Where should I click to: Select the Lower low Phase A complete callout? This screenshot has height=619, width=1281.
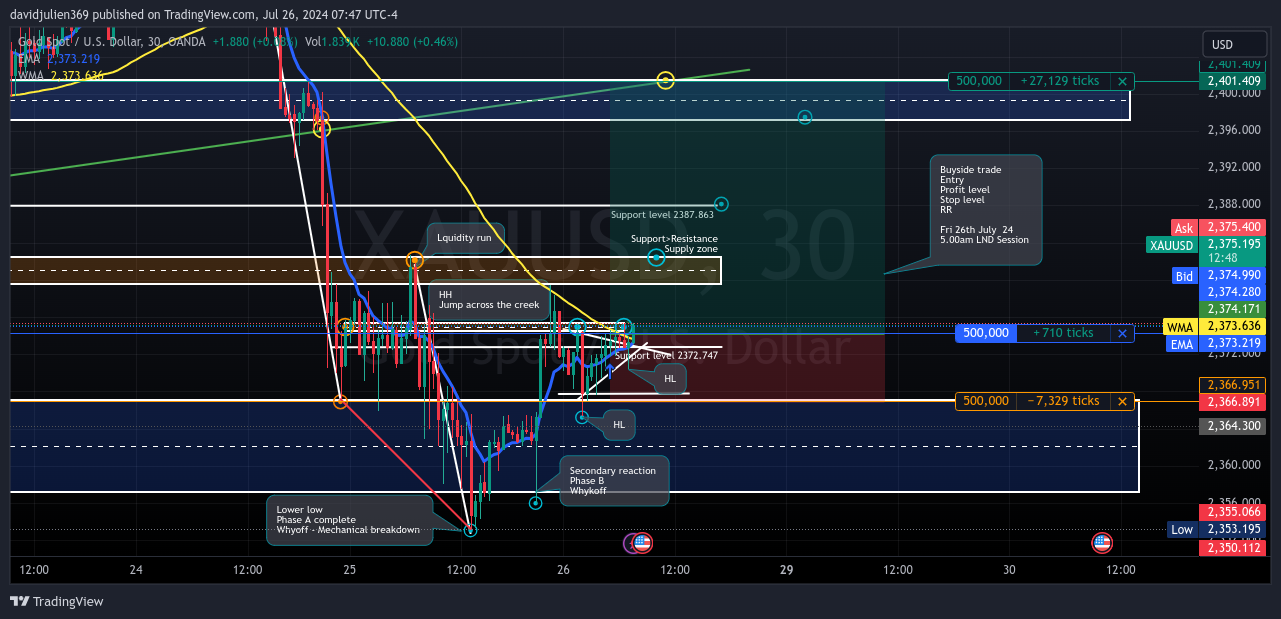point(349,520)
